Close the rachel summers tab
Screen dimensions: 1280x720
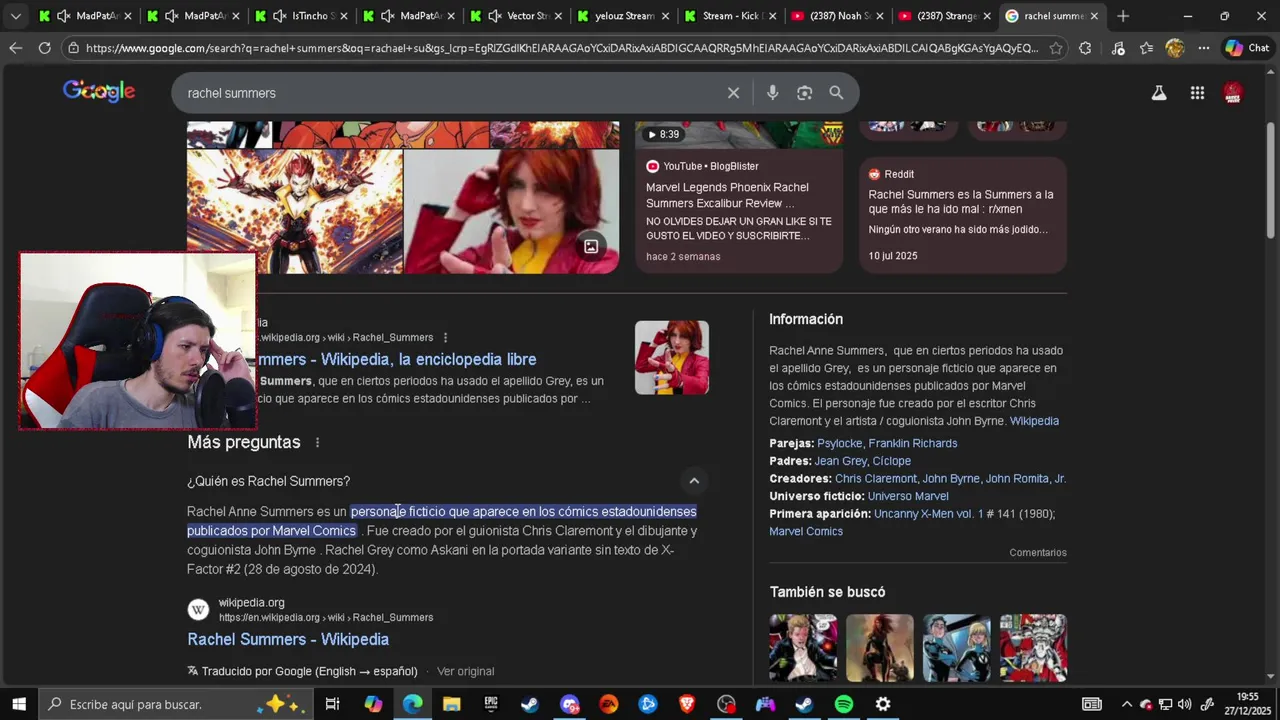[1094, 16]
